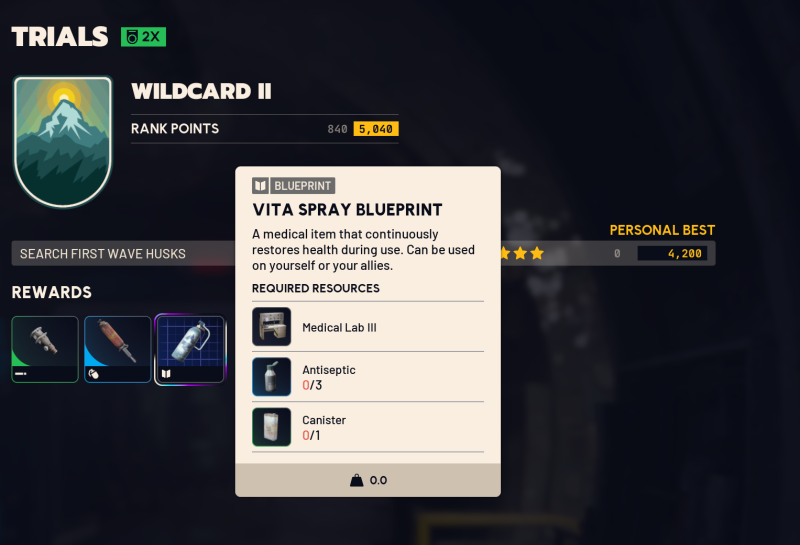Click the Wildcard II mountain badge
This screenshot has width=800, height=545.
pos(63,141)
